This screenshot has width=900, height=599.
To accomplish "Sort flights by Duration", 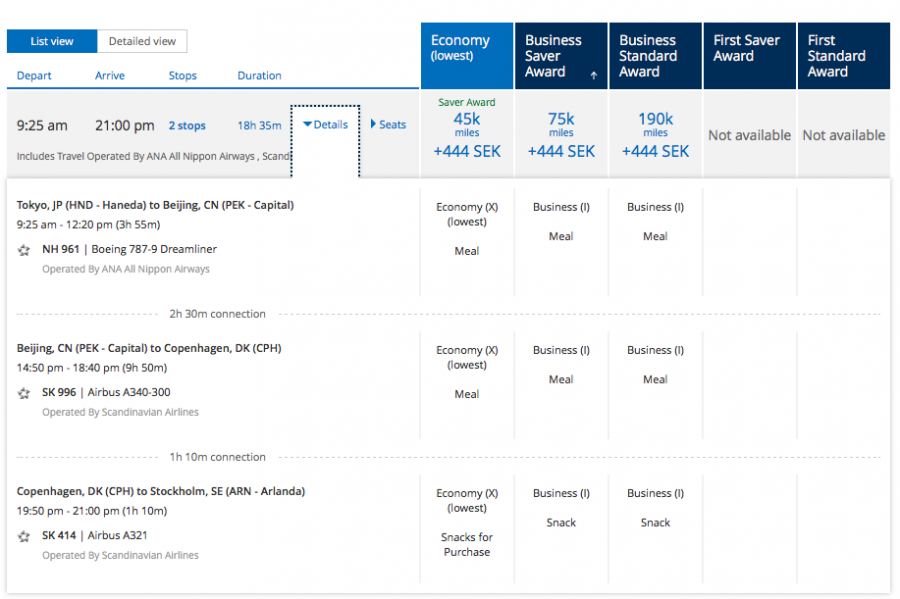I will [259, 76].
